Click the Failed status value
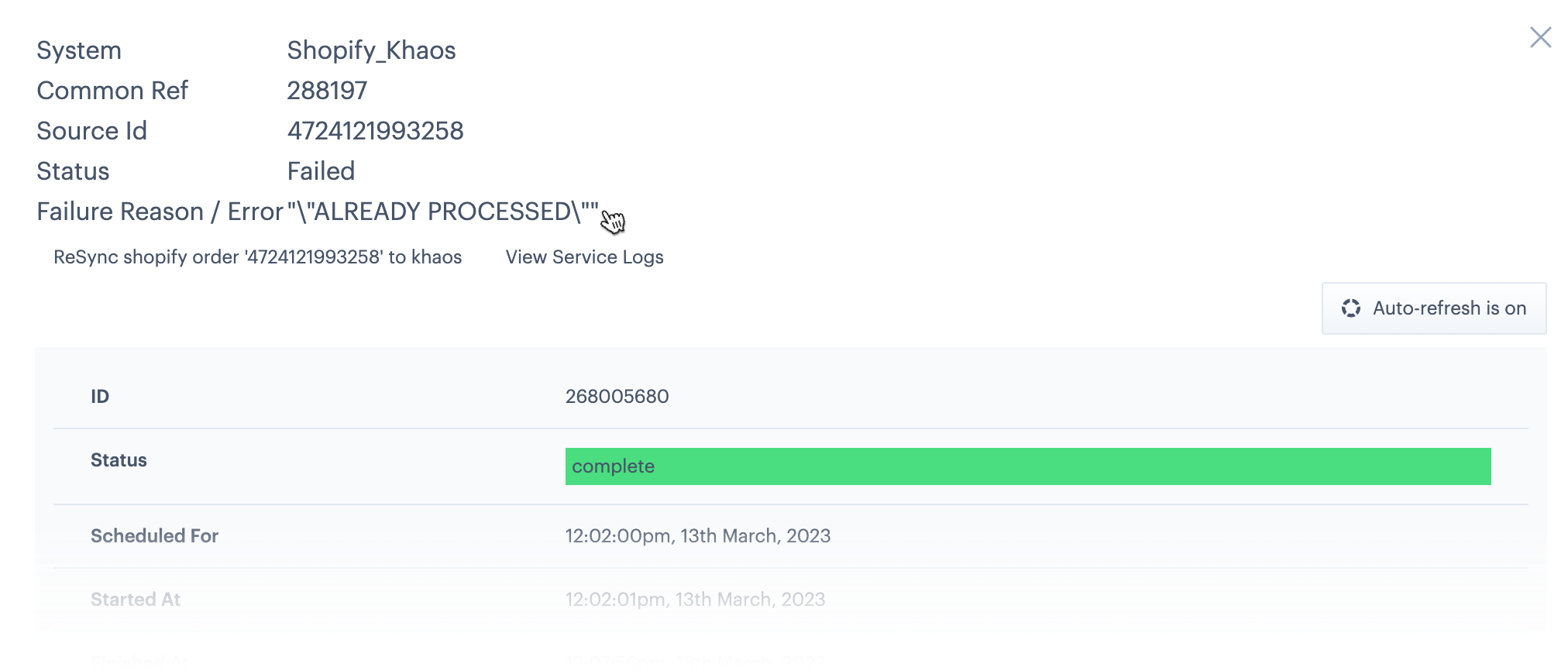Image resolution: width=1568 pixels, height=671 pixels. [321, 171]
